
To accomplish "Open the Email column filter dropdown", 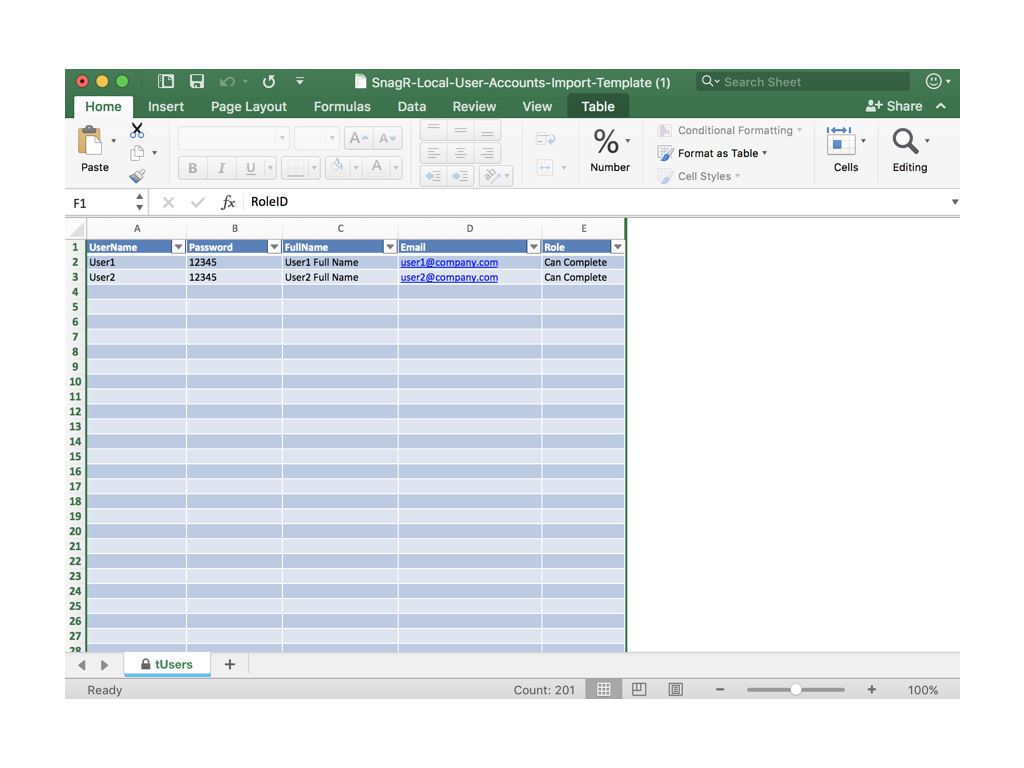I will pyautogui.click(x=534, y=247).
